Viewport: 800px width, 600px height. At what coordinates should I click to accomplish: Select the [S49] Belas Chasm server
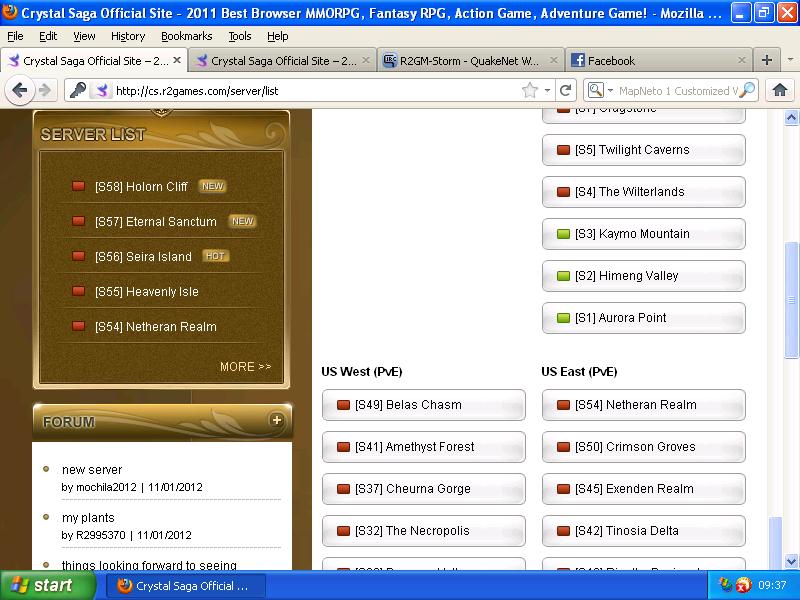coord(423,405)
